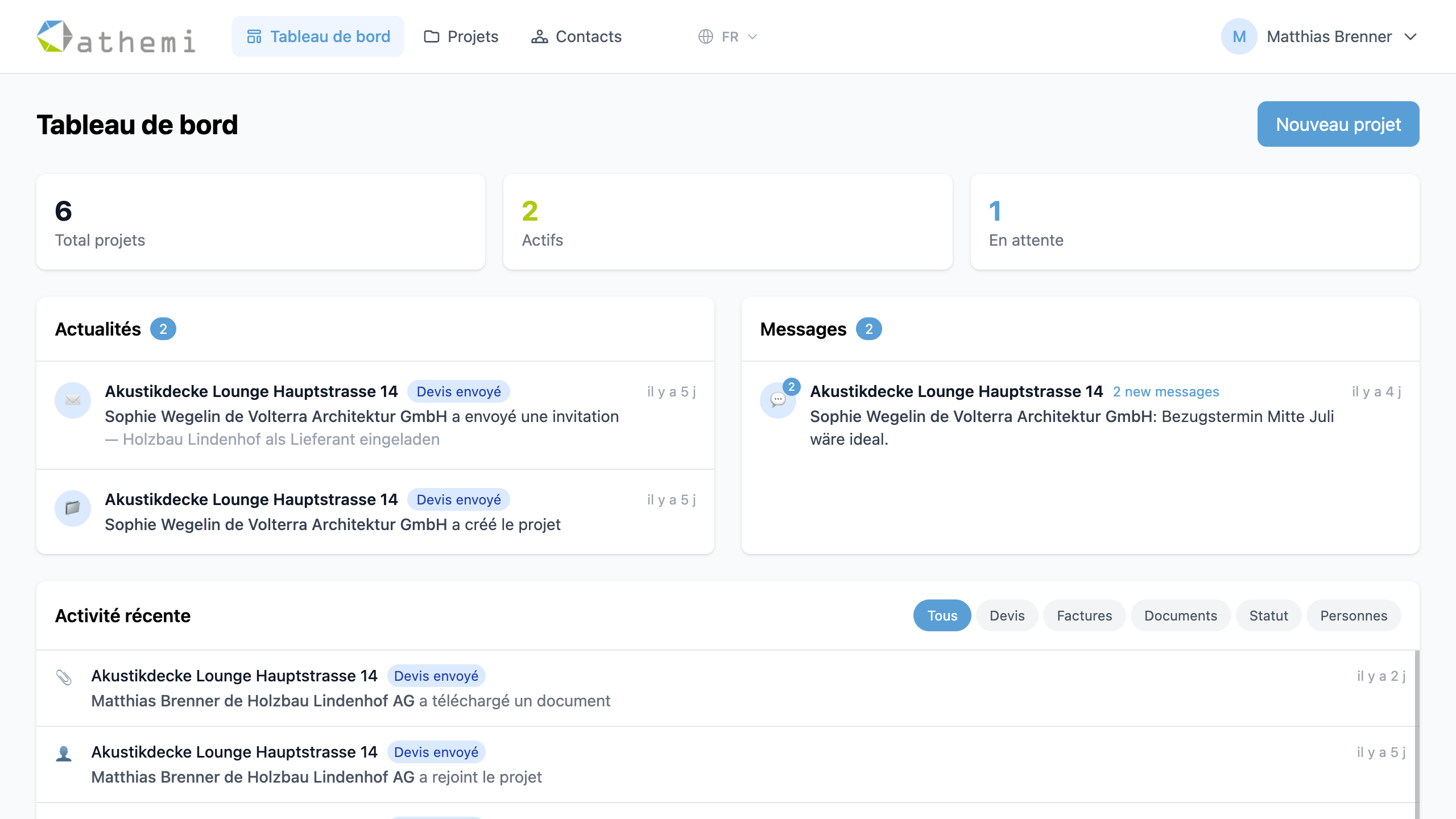Click Devis envoyé badge on invitation news
Screen dimensions: 1456x819
pyautogui.click(x=458, y=392)
